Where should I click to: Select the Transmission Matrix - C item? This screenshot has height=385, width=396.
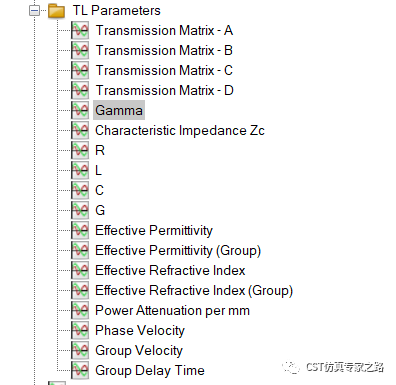click(x=164, y=71)
